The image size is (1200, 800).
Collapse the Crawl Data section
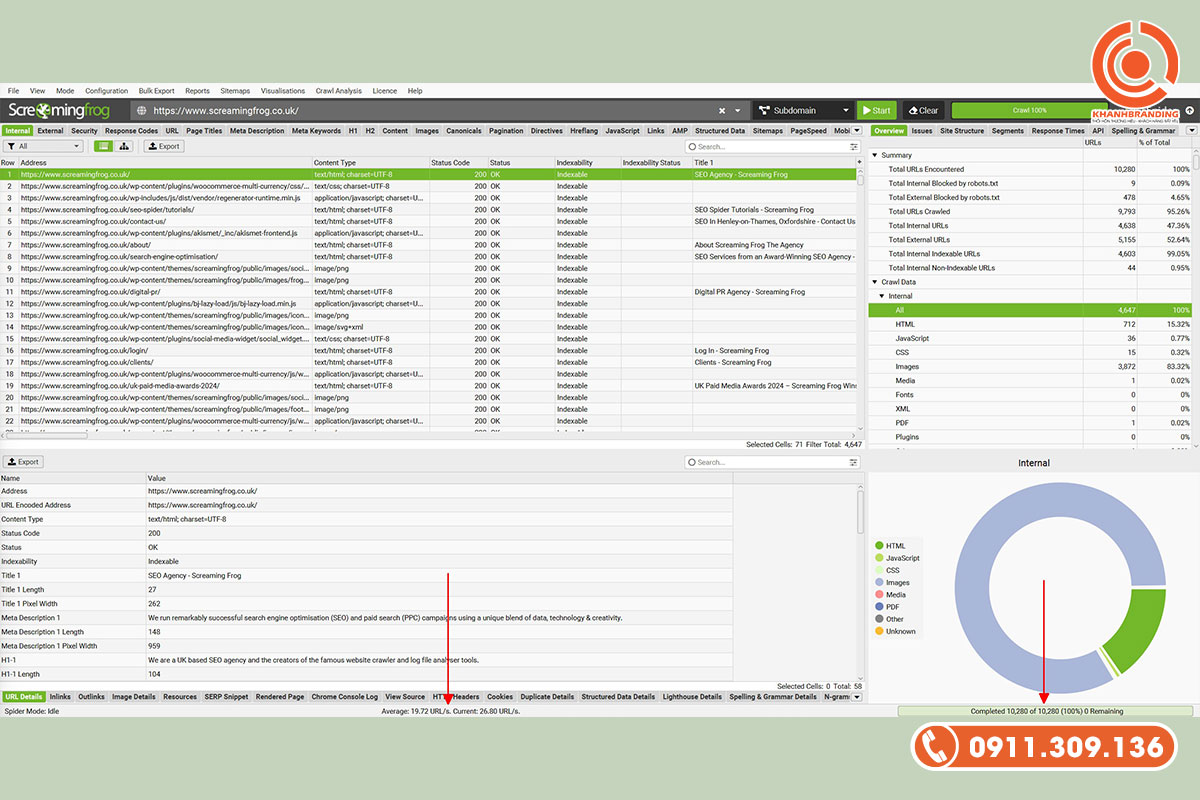click(x=875, y=282)
